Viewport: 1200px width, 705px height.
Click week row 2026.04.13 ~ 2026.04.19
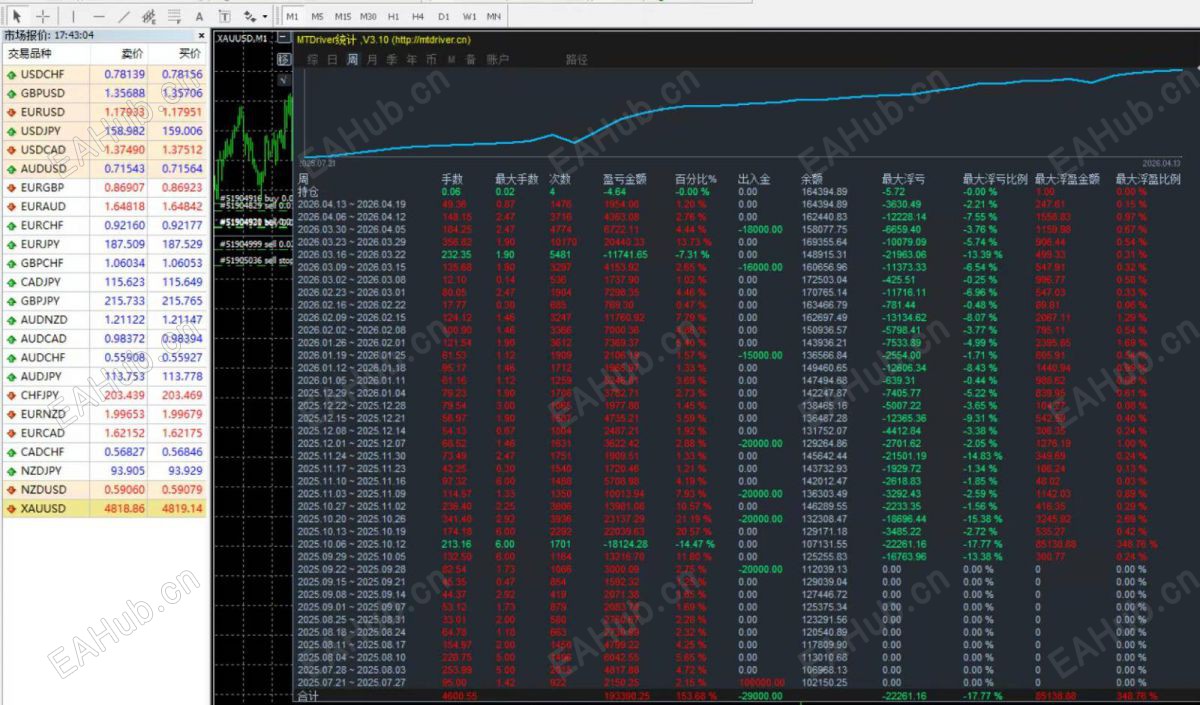[739, 204]
